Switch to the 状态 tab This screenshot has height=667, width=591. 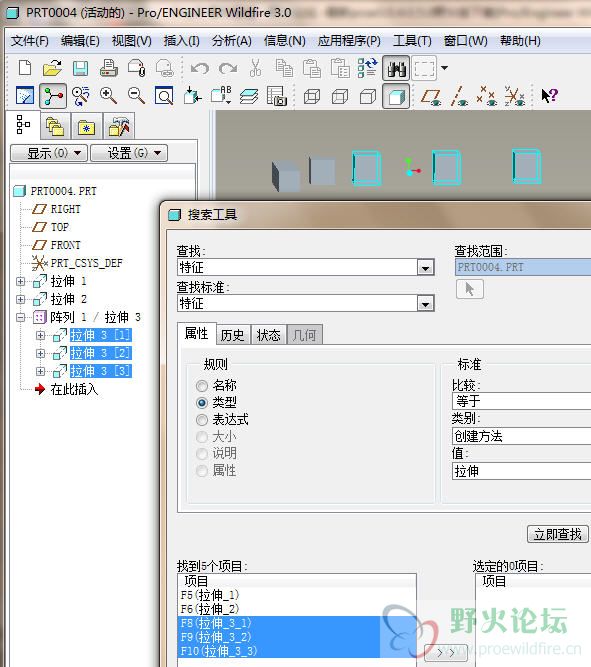pos(269,335)
